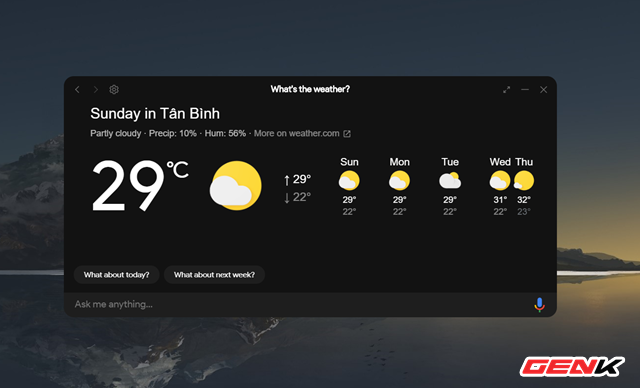Select Wednesday's forecast icon
The height and width of the screenshot is (388, 640).
500,181
